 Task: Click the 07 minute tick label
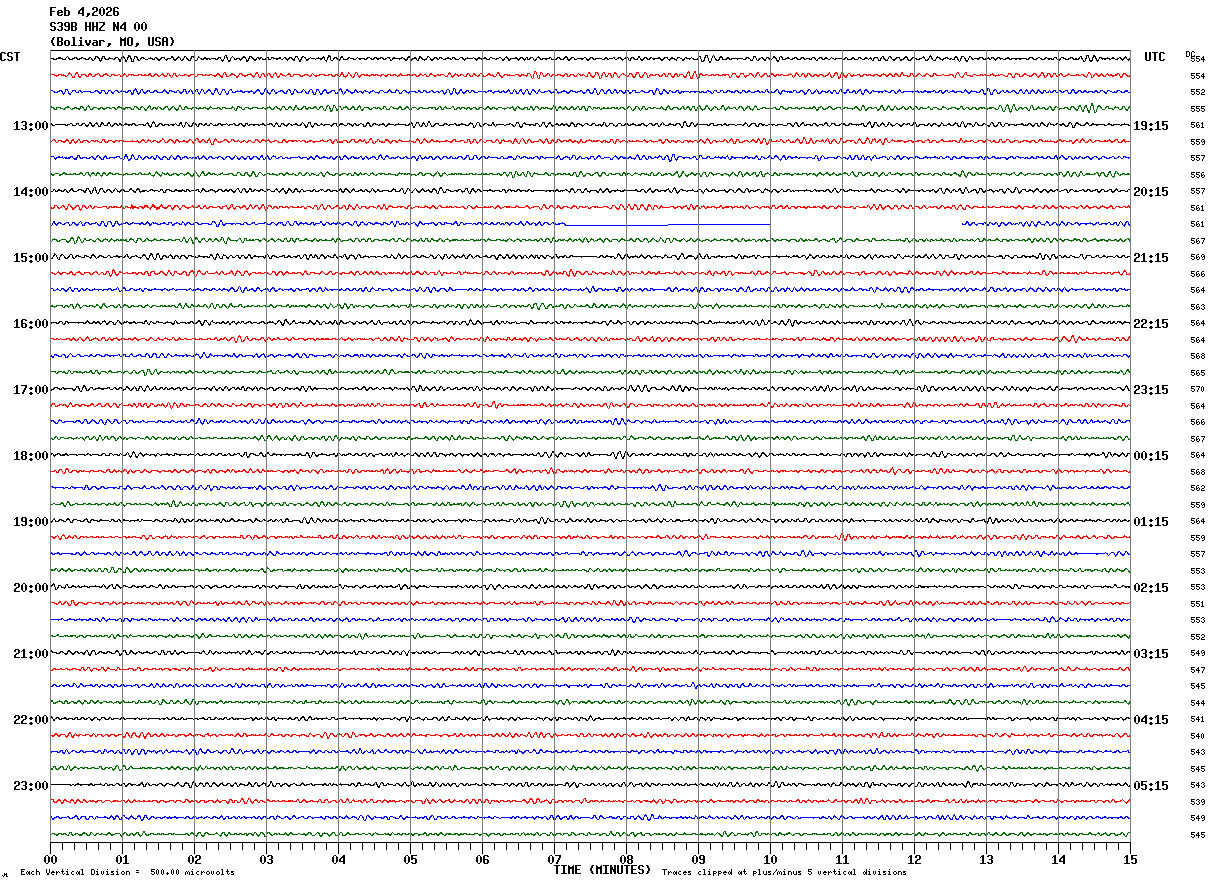[x=554, y=859]
